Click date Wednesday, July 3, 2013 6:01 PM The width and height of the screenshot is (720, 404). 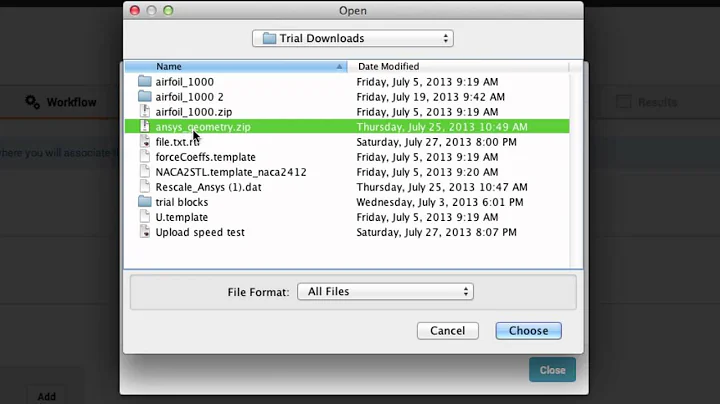pos(440,202)
